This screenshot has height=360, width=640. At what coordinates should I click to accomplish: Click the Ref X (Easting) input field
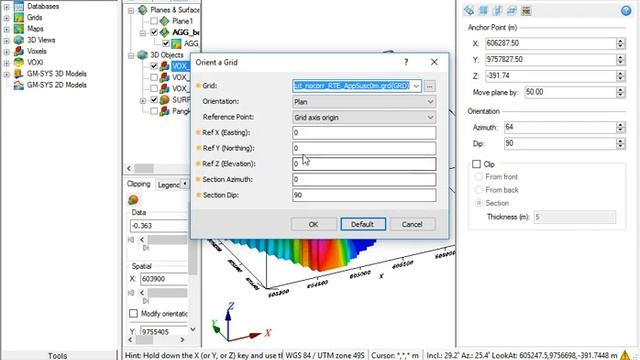[364, 133]
